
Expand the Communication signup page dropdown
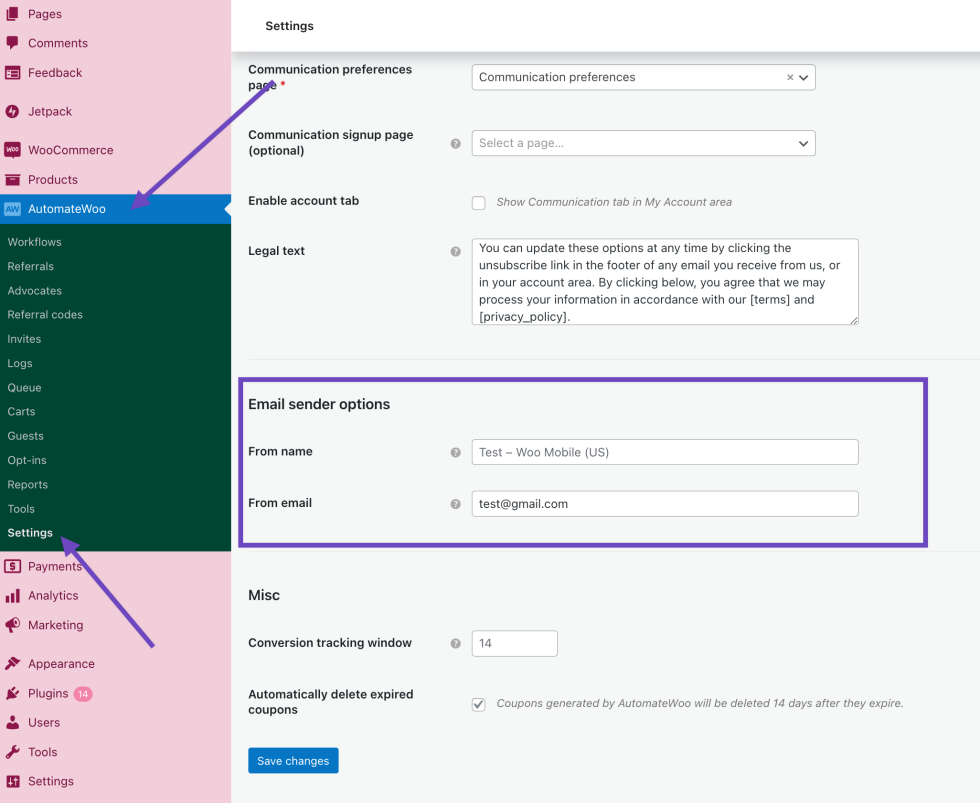click(643, 143)
